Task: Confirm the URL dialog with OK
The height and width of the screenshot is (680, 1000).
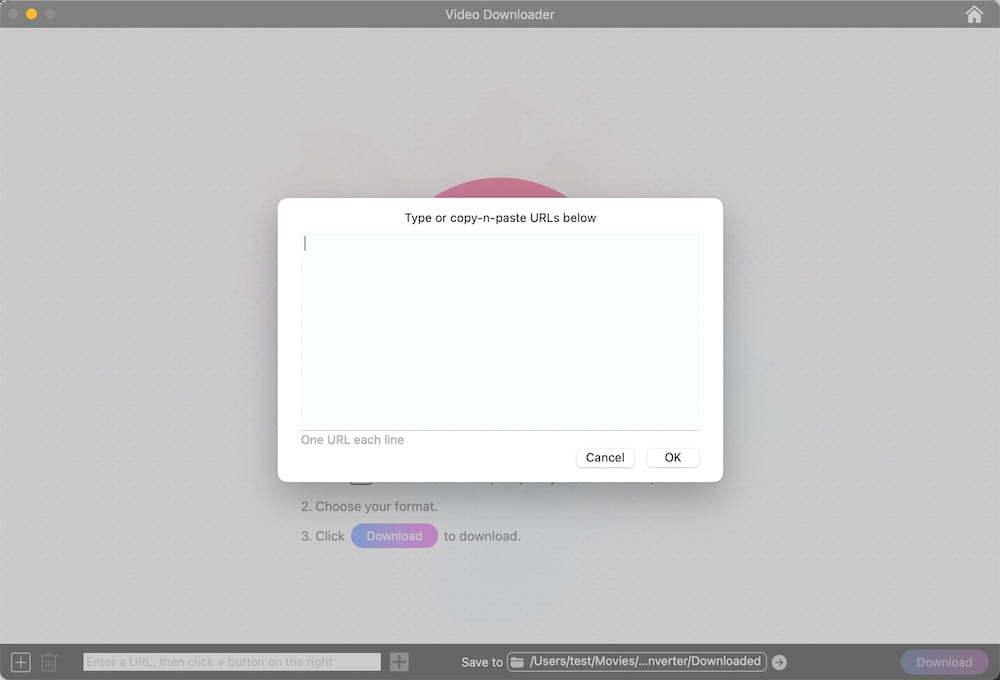Action: tap(673, 457)
